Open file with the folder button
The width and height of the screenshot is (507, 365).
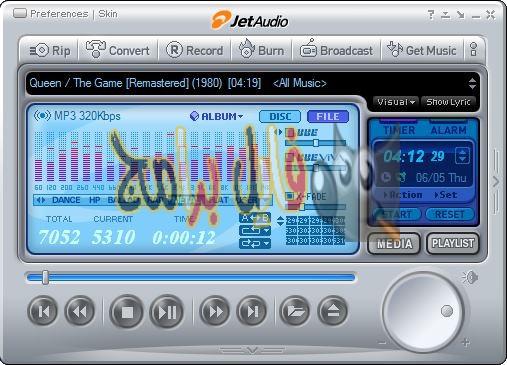point(295,312)
